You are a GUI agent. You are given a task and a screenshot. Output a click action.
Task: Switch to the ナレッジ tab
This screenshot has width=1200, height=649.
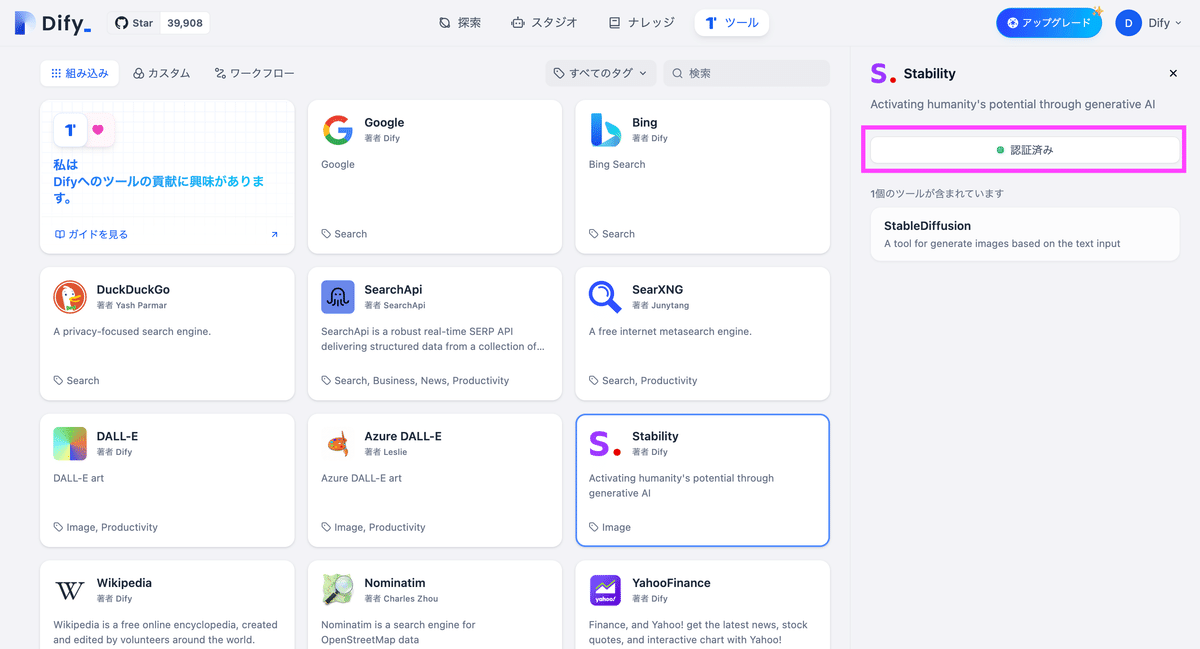pyautogui.click(x=641, y=22)
